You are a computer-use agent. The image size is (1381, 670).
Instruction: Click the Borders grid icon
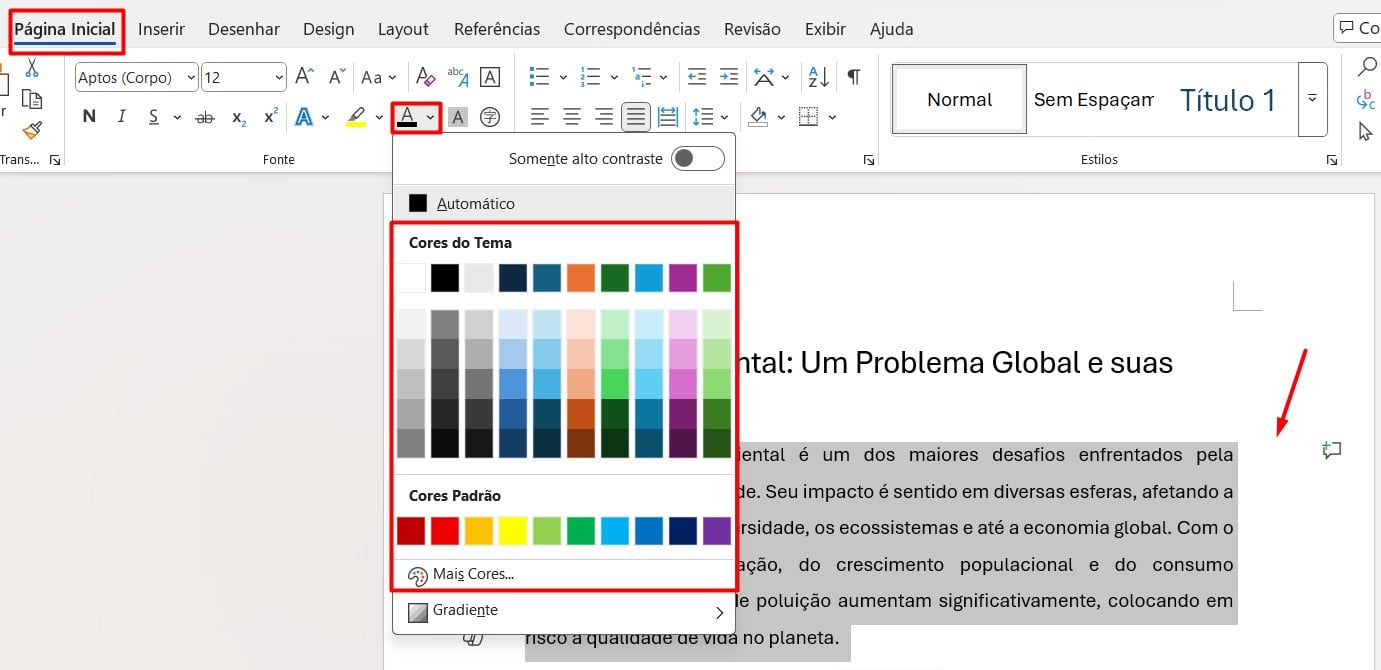point(809,117)
